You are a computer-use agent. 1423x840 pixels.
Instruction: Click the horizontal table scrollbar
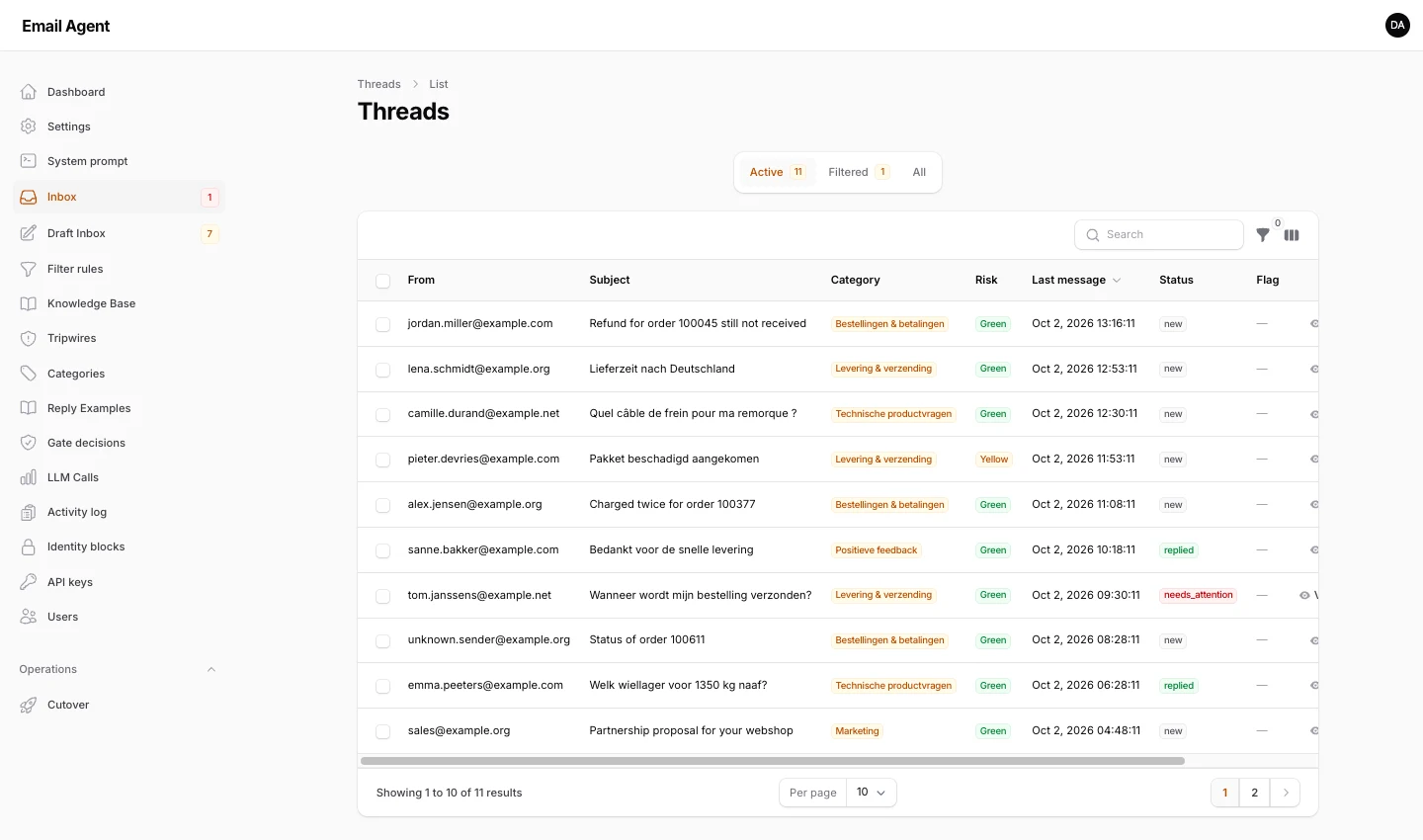pyautogui.click(x=773, y=761)
